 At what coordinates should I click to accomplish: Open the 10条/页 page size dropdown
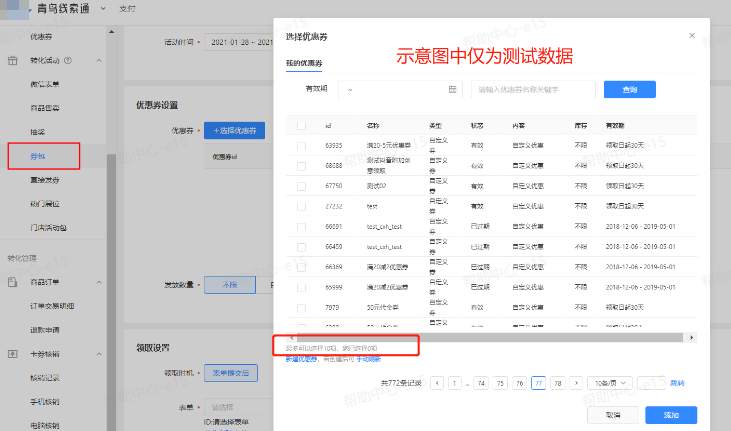pyautogui.click(x=609, y=383)
